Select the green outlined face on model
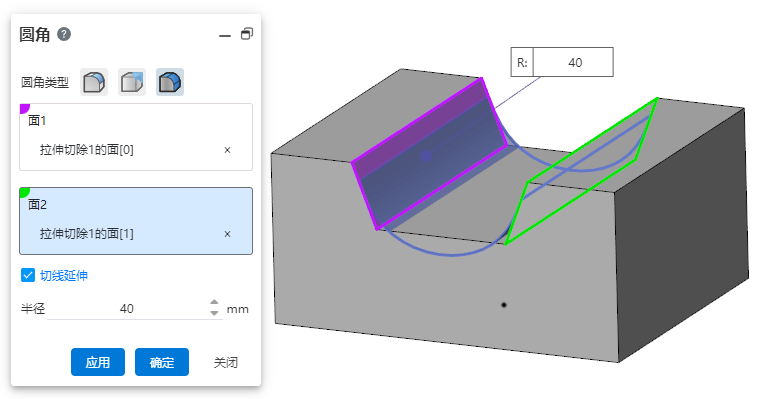This screenshot has width=764, height=399. tap(582, 171)
